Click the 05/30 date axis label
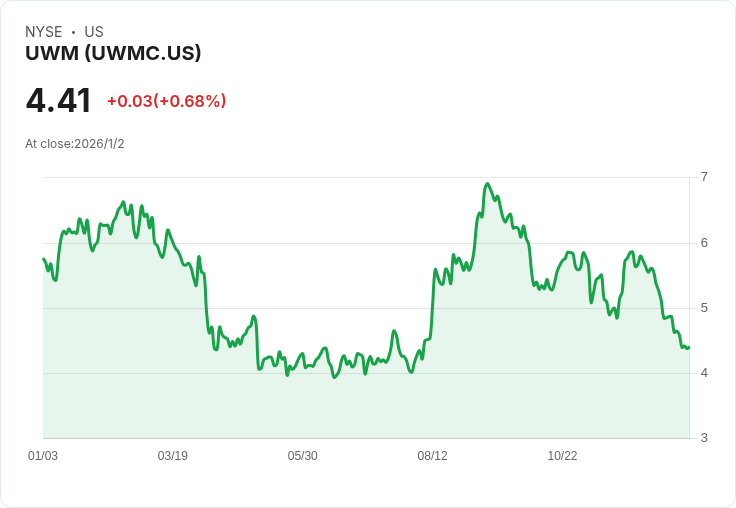 (302, 456)
